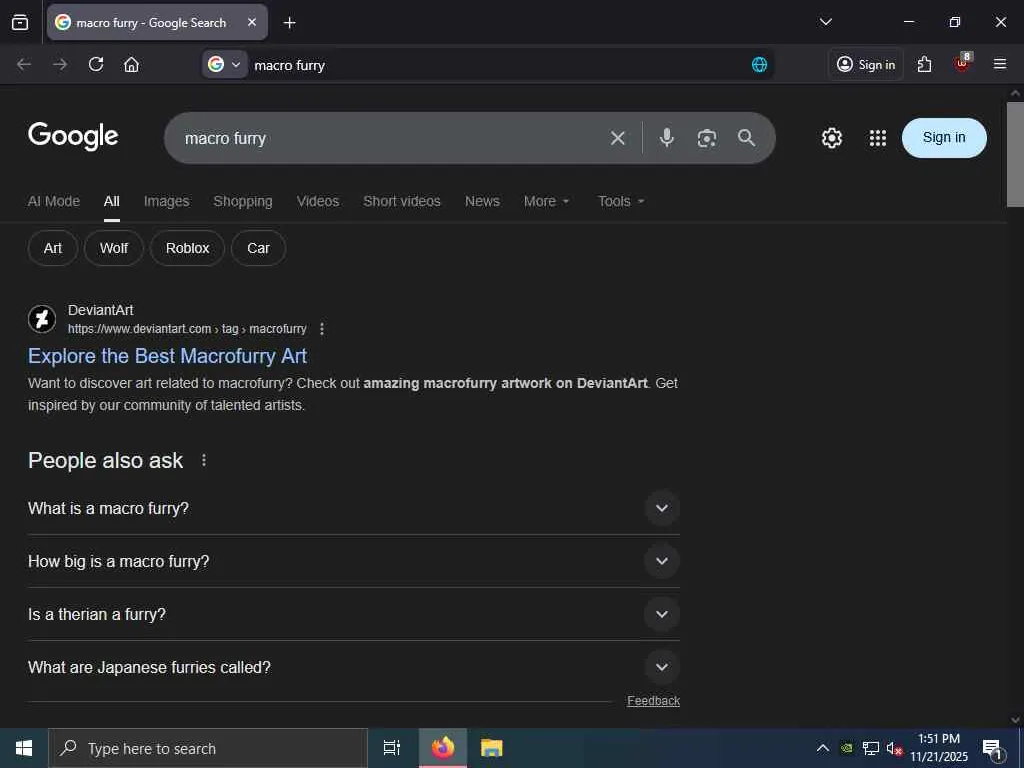The width and height of the screenshot is (1024, 768).
Task: Click the page vertical scrollbar thumb
Action: pos(1015,155)
